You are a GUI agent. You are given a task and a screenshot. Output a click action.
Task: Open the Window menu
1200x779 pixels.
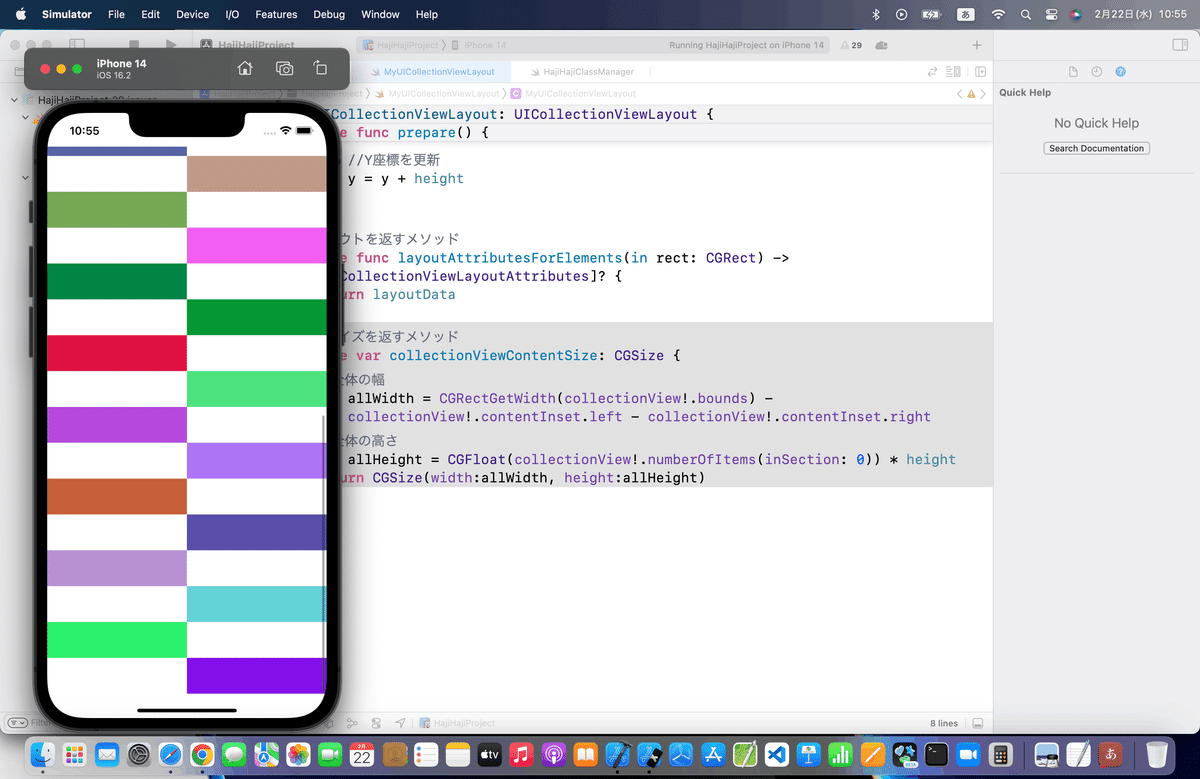coord(380,14)
